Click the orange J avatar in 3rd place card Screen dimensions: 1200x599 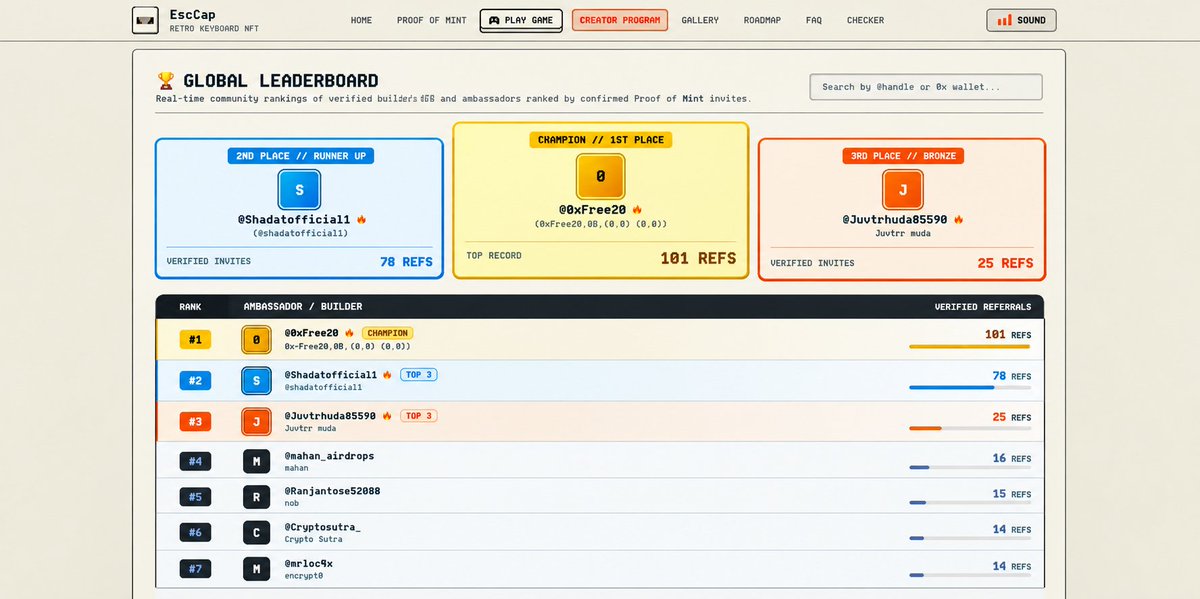pyautogui.click(x=902, y=190)
